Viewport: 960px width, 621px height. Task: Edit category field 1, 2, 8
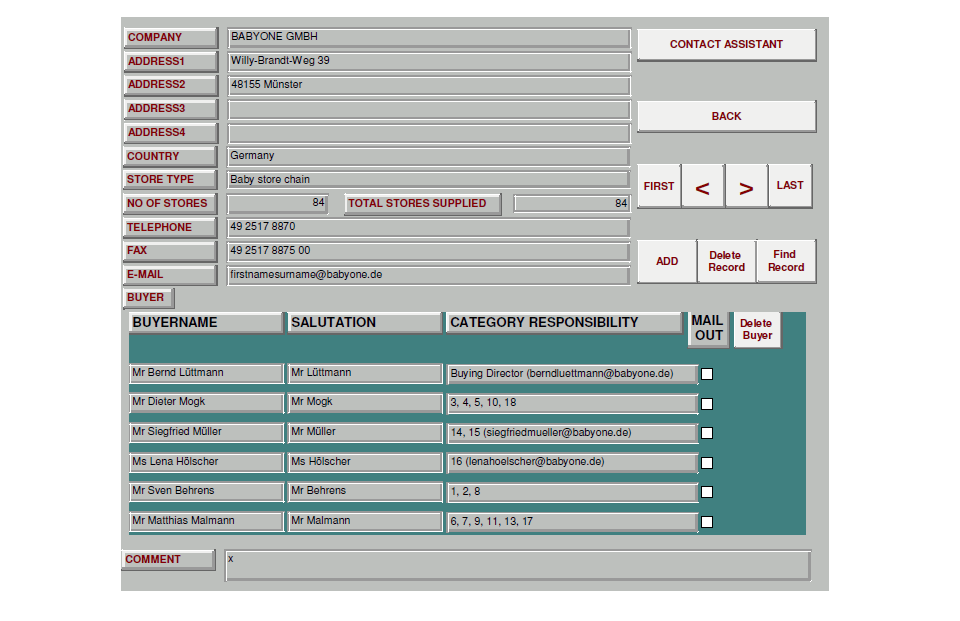tap(572, 492)
